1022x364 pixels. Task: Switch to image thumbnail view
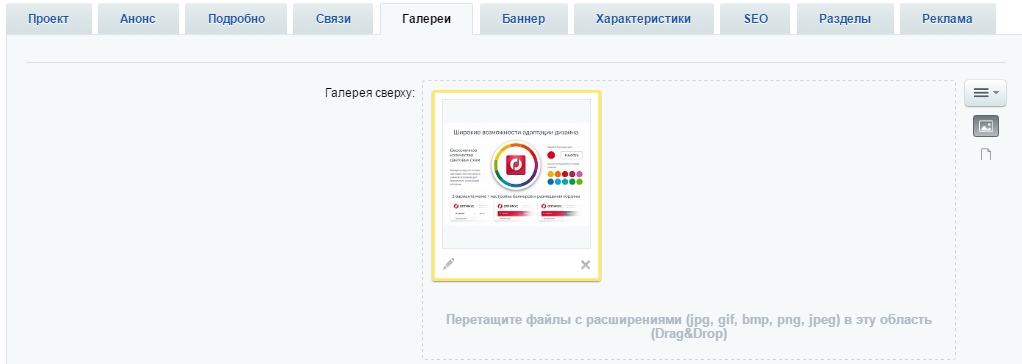[986, 127]
